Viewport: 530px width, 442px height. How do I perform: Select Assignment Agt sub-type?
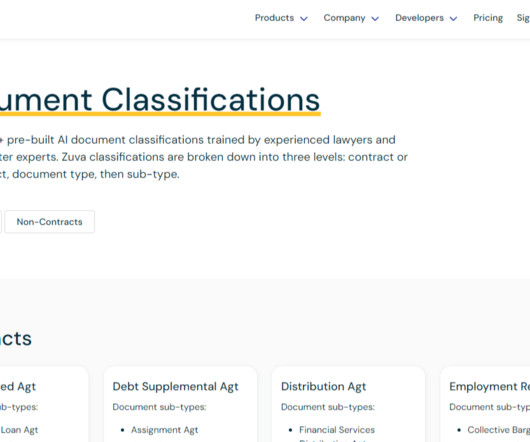tap(165, 430)
